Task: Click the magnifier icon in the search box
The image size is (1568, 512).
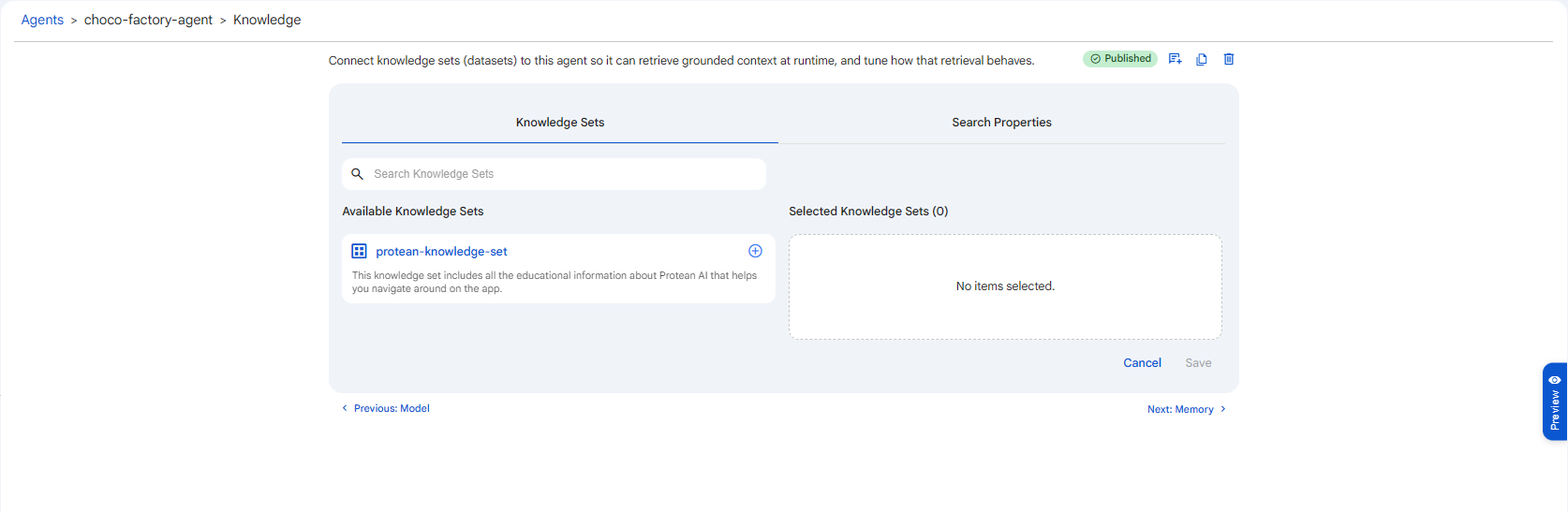Action: [357, 174]
